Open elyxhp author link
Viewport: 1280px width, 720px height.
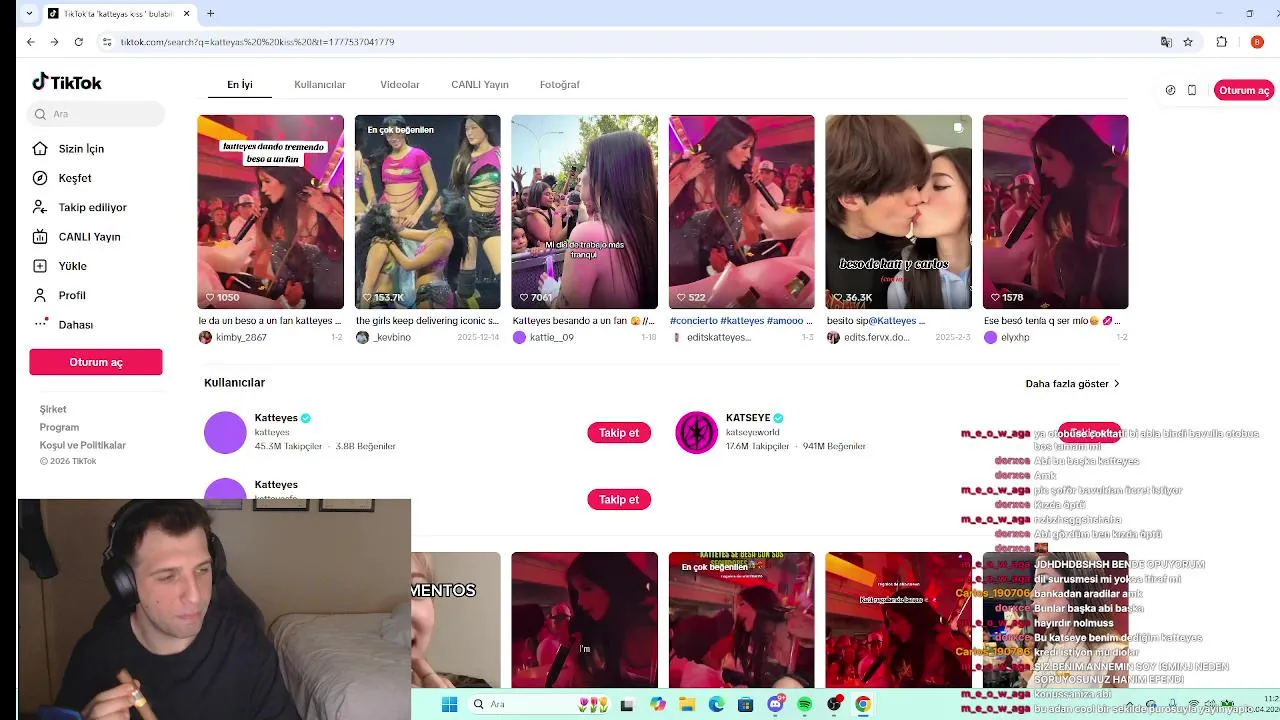pos(1015,338)
